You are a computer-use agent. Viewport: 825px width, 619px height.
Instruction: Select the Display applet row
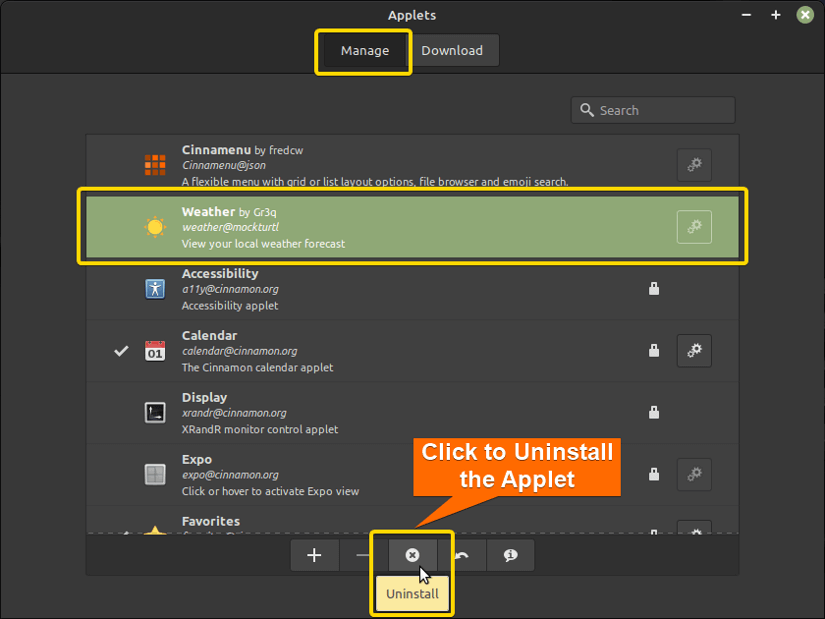pos(412,412)
